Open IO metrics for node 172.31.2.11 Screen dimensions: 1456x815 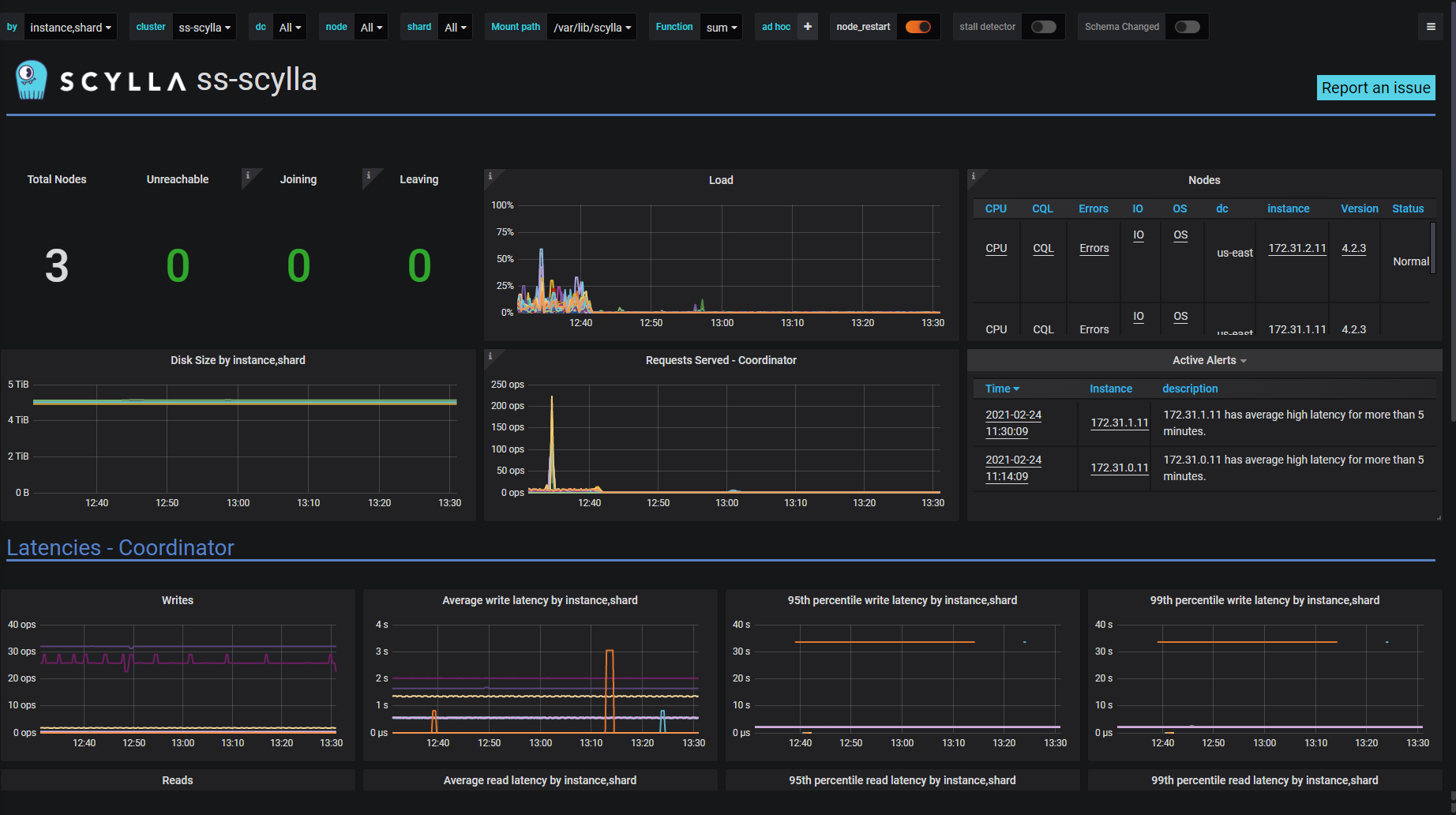1138,235
